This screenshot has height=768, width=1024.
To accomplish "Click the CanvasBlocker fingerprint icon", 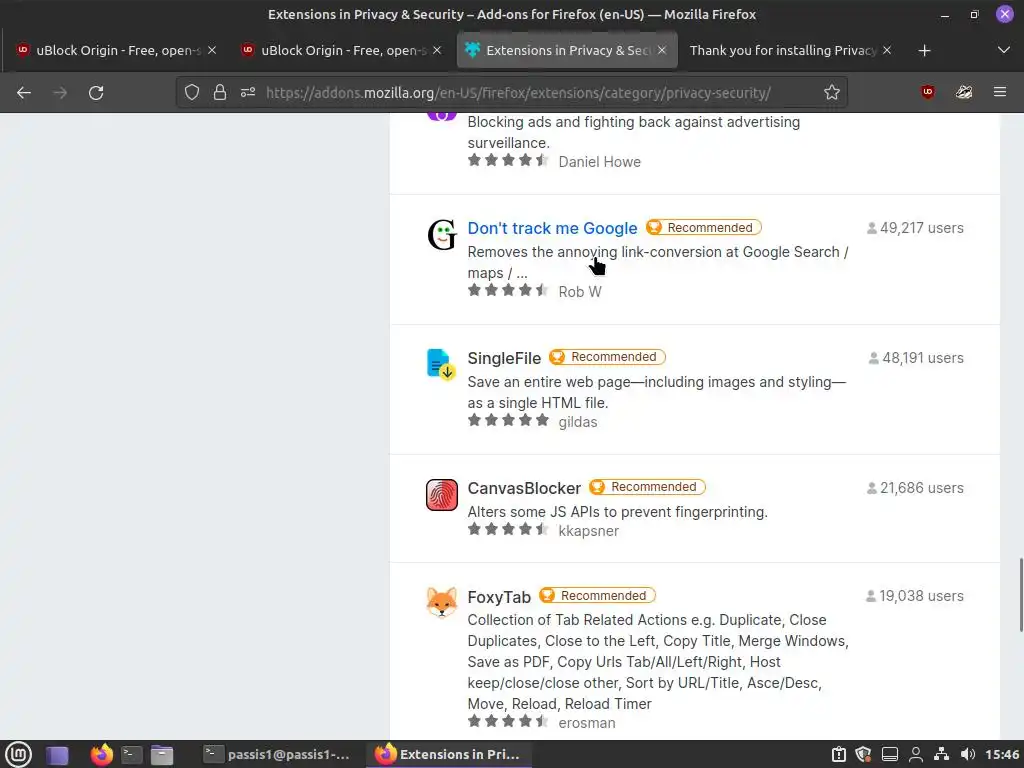I will 442,494.
